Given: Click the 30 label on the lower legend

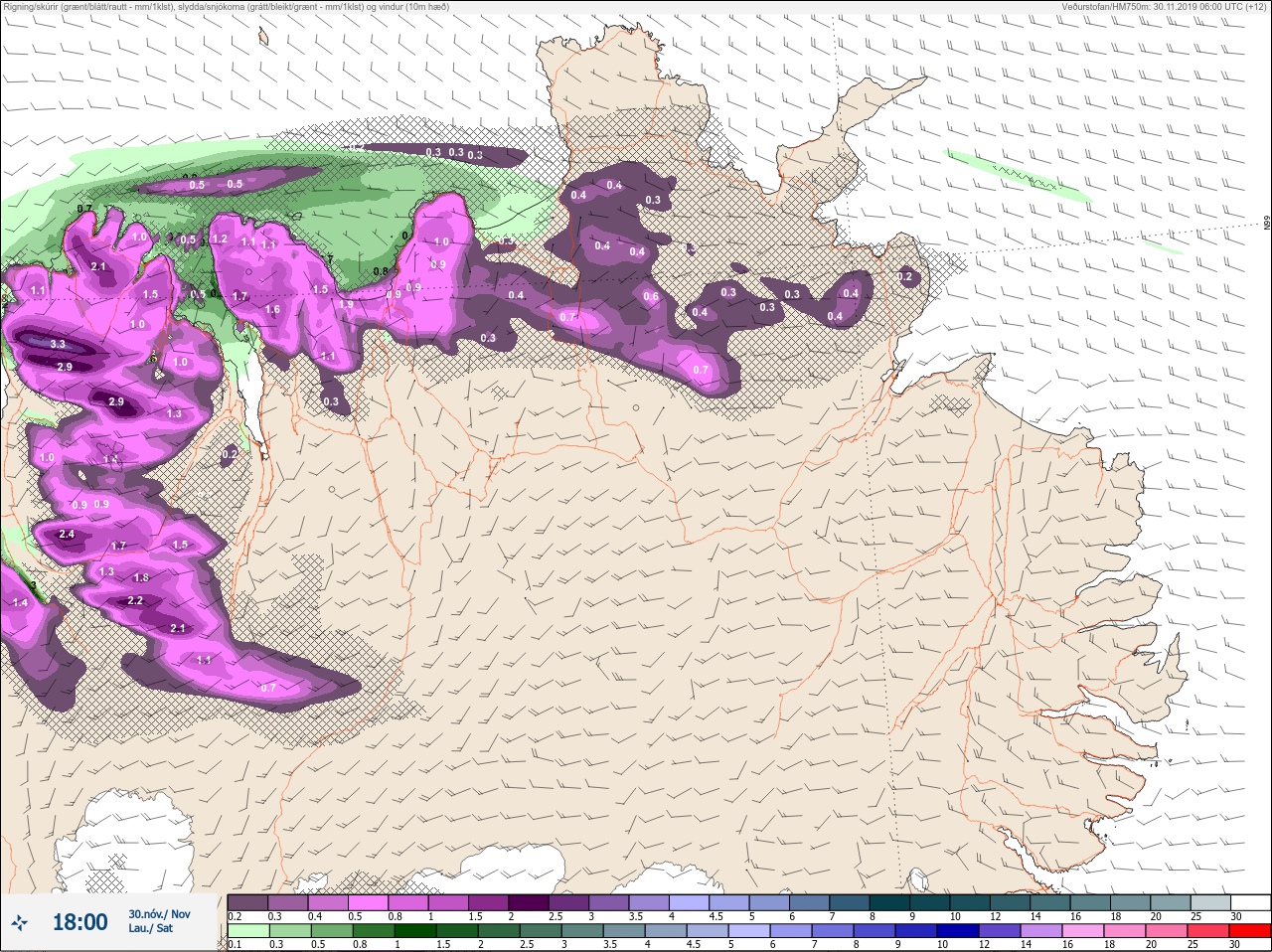Looking at the screenshot, I should click(1236, 945).
